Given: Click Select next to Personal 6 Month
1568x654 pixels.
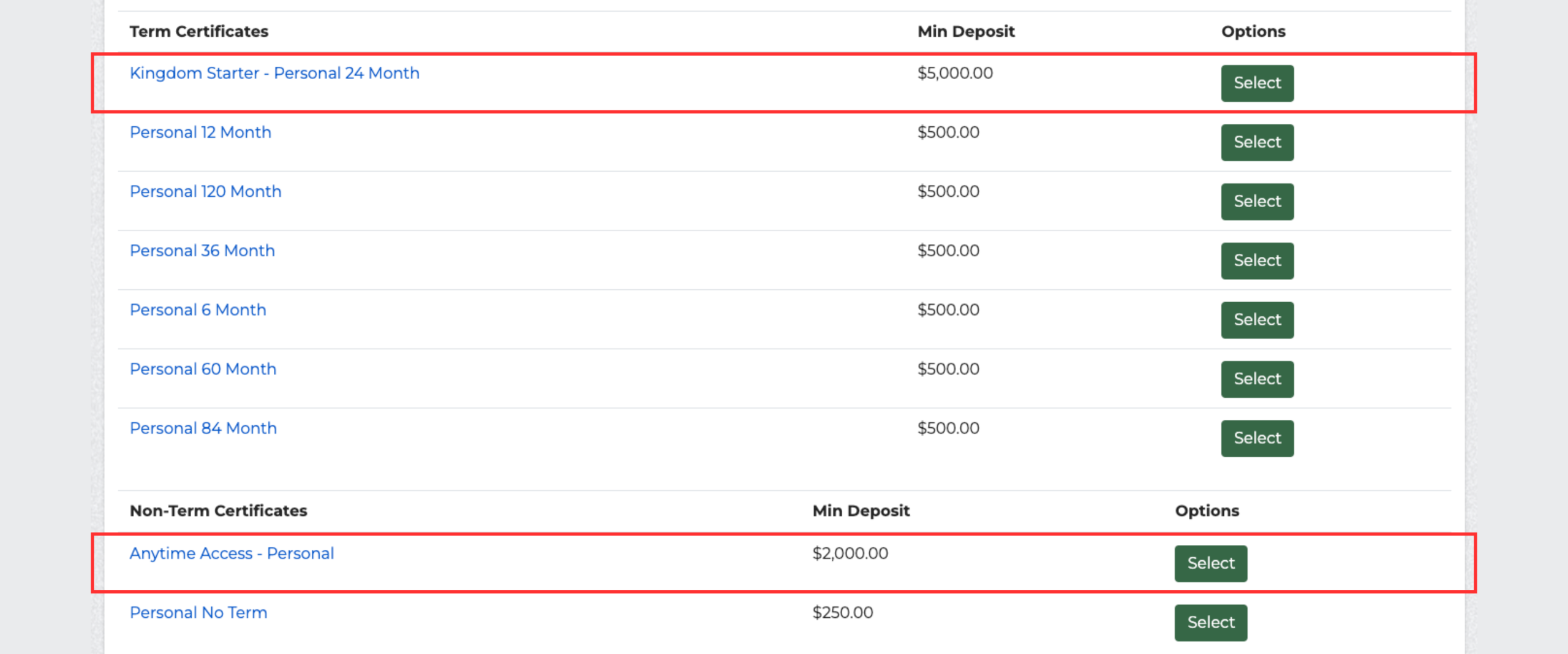Looking at the screenshot, I should point(1257,319).
